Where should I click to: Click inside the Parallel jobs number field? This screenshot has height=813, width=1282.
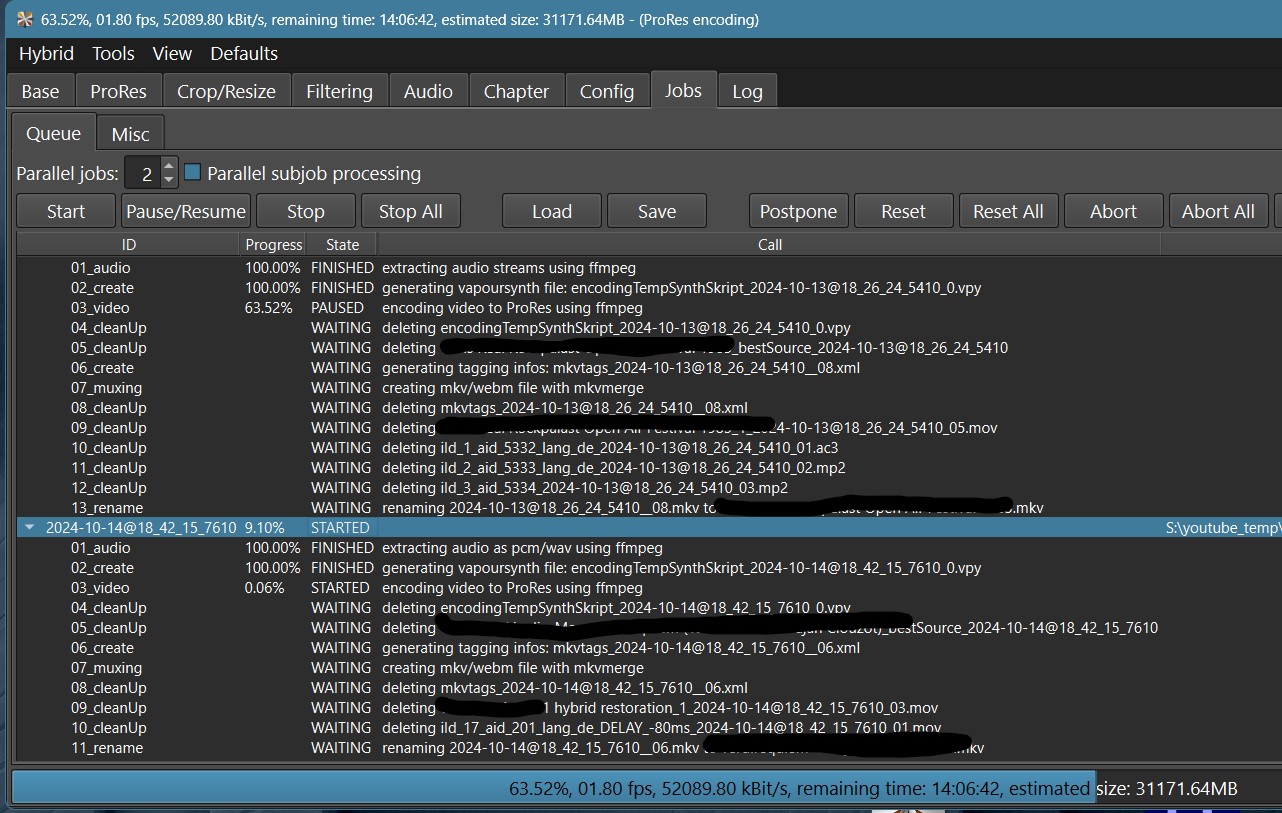point(142,174)
